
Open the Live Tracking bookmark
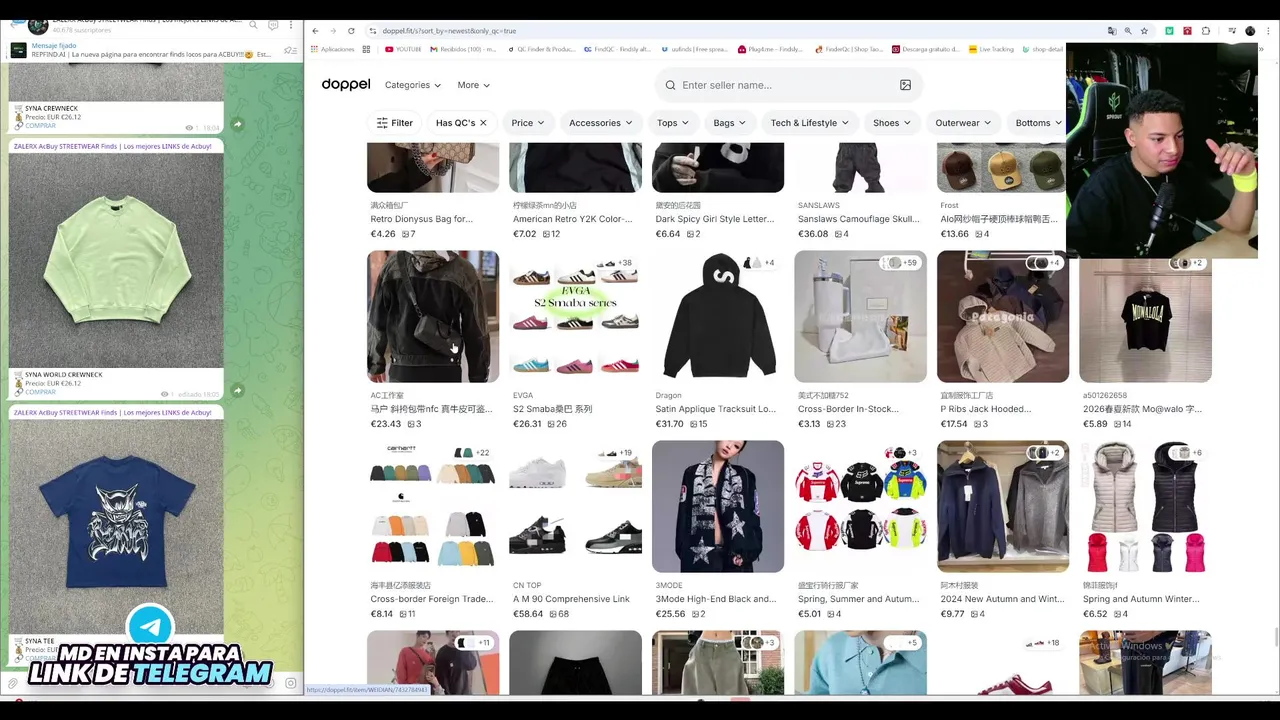991,49
